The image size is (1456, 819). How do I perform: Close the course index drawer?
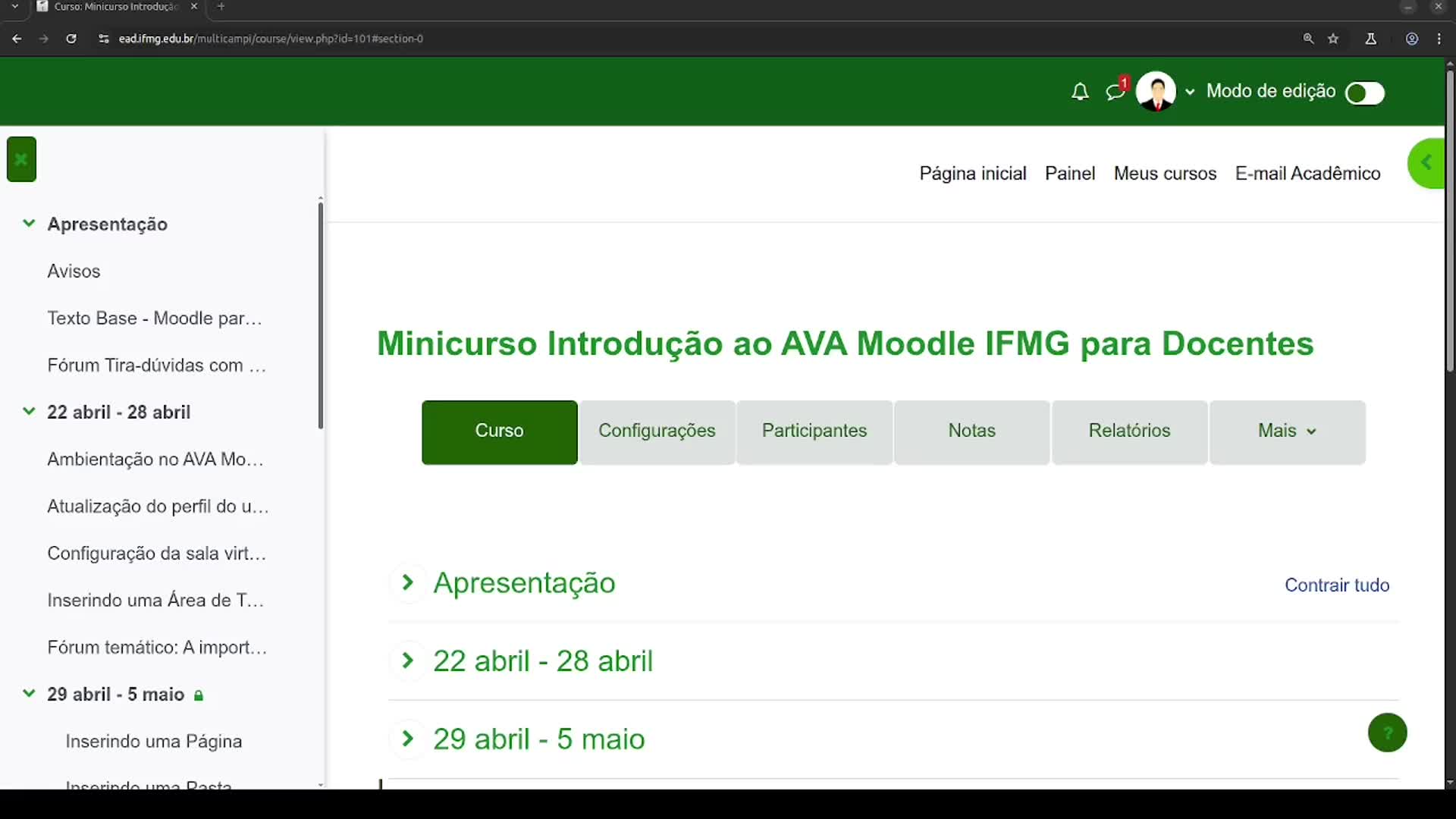[21, 159]
